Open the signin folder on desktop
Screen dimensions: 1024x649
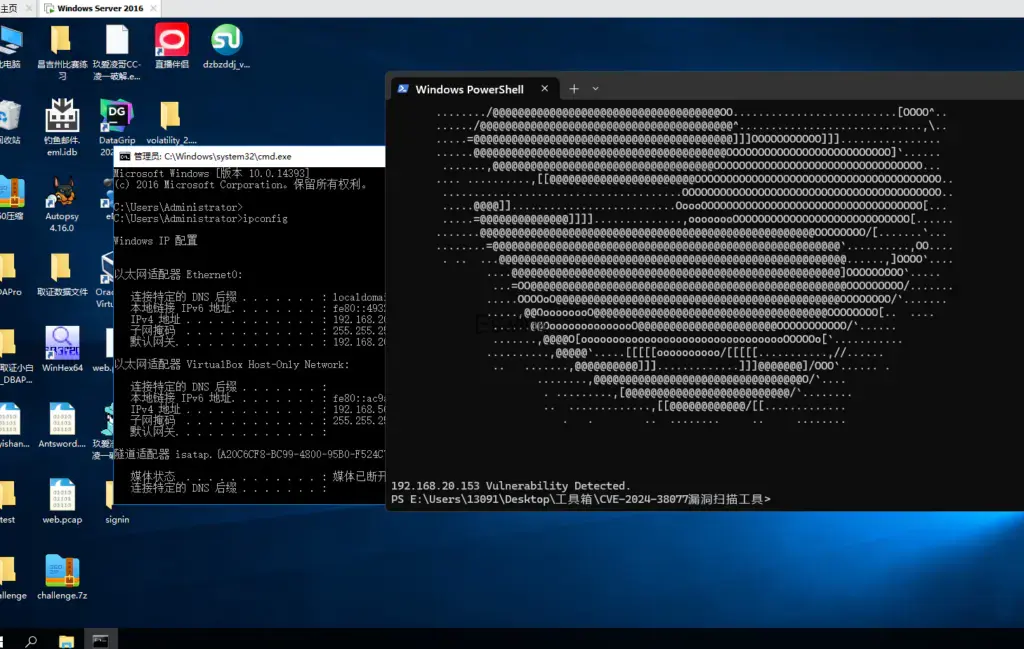click(116, 497)
